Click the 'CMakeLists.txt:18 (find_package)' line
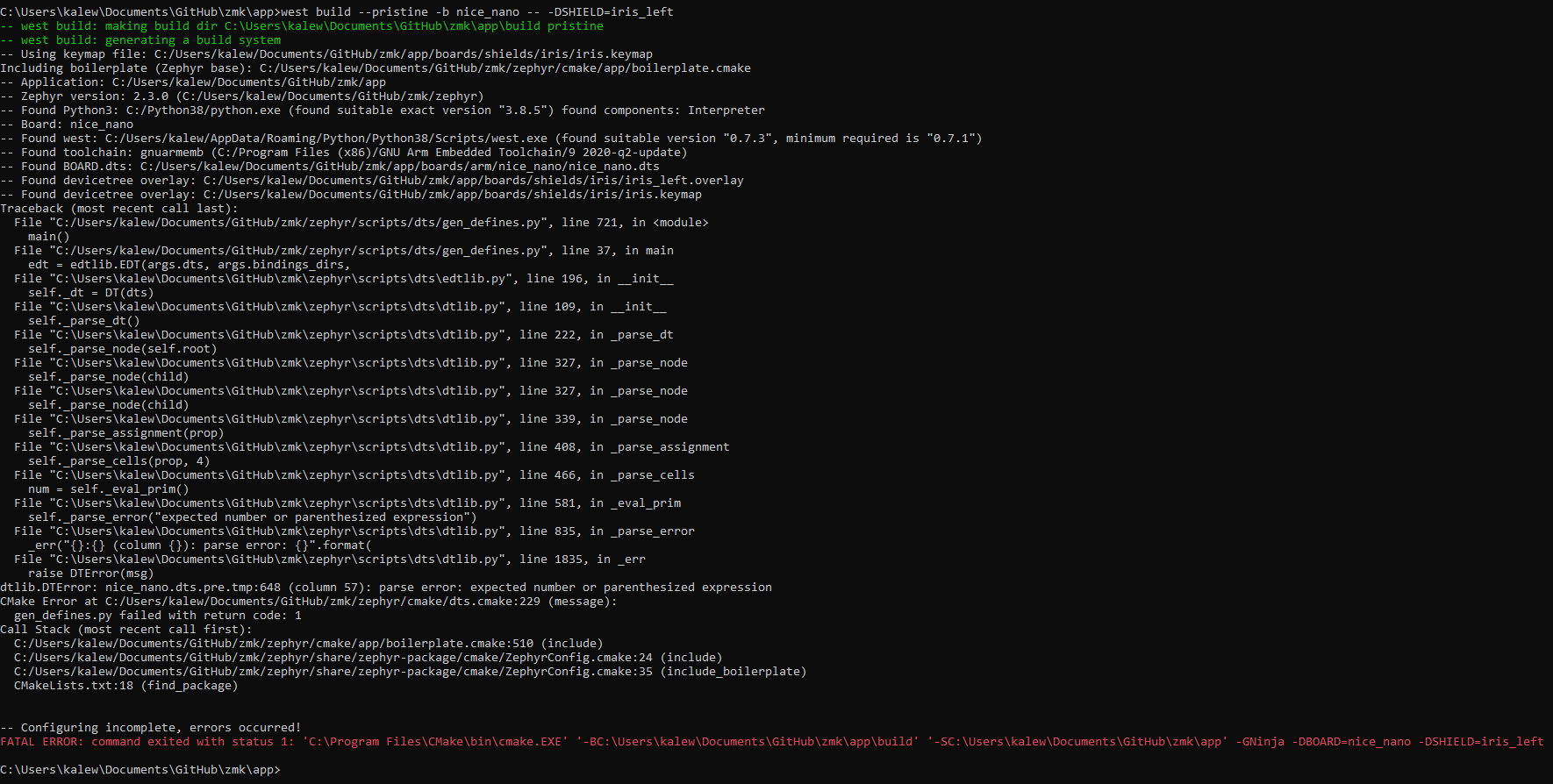Viewport: 1553px width, 784px height. pyautogui.click(x=125, y=685)
